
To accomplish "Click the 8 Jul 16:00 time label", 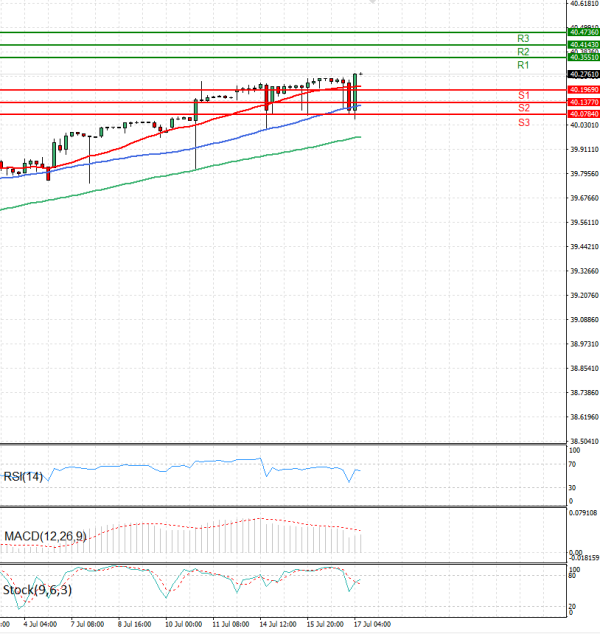I will click(135, 624).
